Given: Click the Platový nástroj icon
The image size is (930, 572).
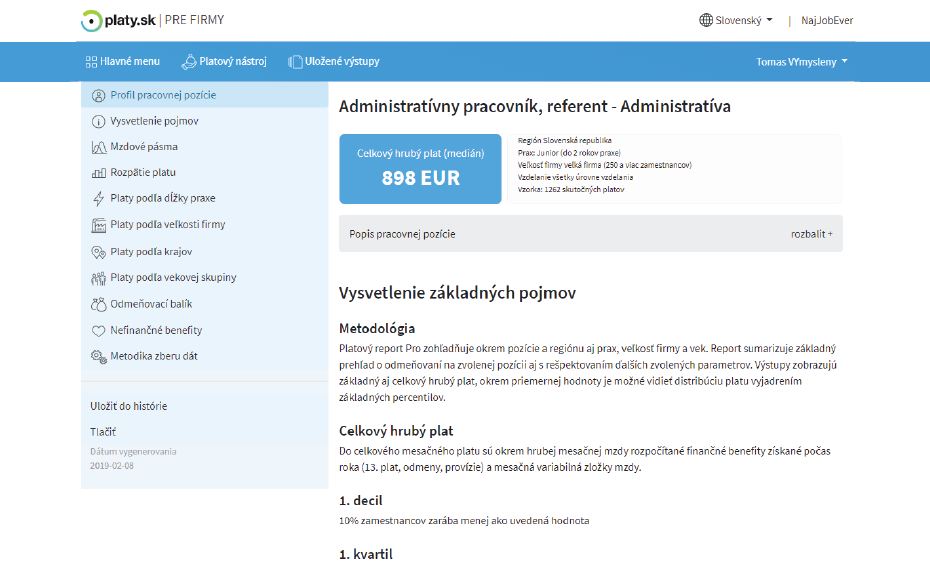Looking at the screenshot, I should (188, 62).
